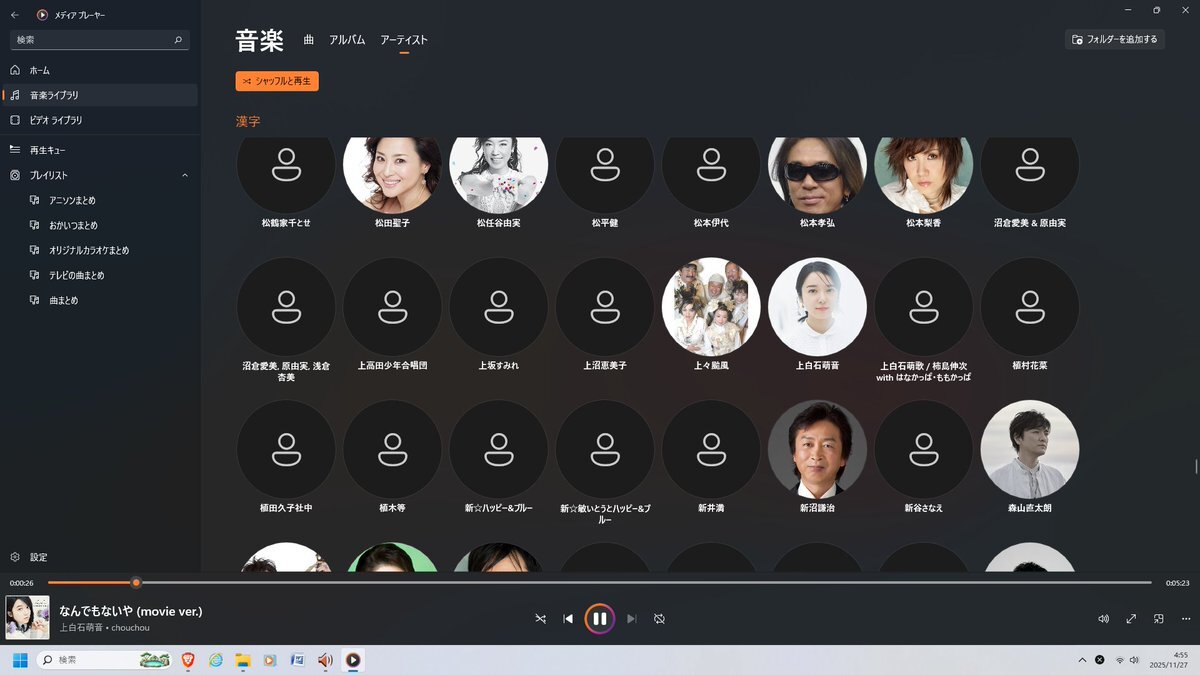Open the Windows Start menu
Image resolution: width=1200 pixels, height=675 pixels.
[19, 660]
